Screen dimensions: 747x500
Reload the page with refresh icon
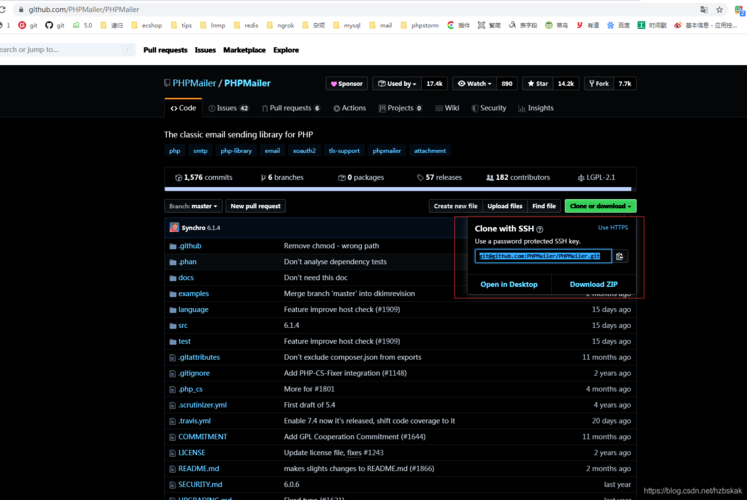[3, 10]
